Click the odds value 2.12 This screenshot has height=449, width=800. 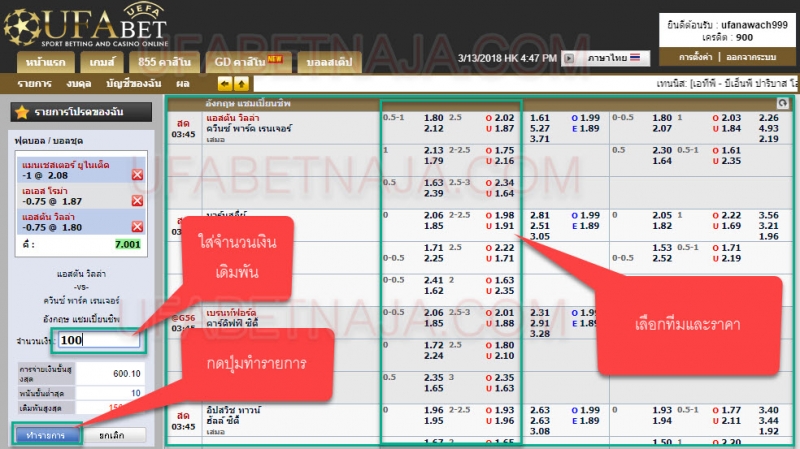click(x=434, y=129)
